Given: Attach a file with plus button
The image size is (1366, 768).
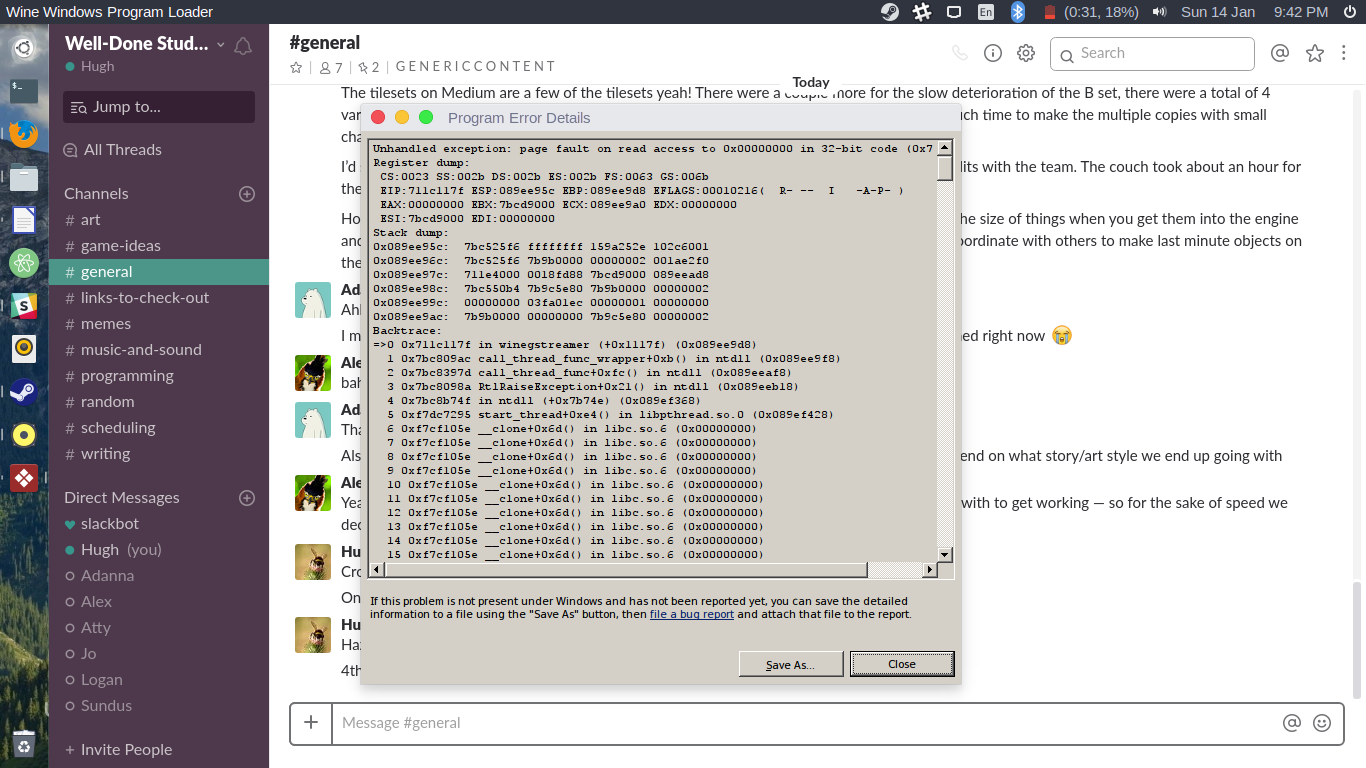Looking at the screenshot, I should (311, 722).
